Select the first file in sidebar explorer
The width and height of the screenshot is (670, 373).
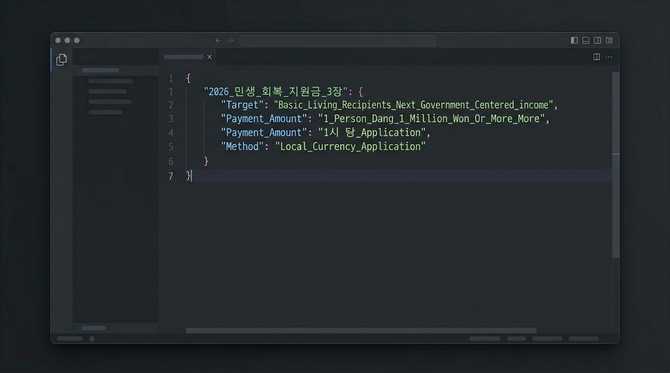coord(111,81)
